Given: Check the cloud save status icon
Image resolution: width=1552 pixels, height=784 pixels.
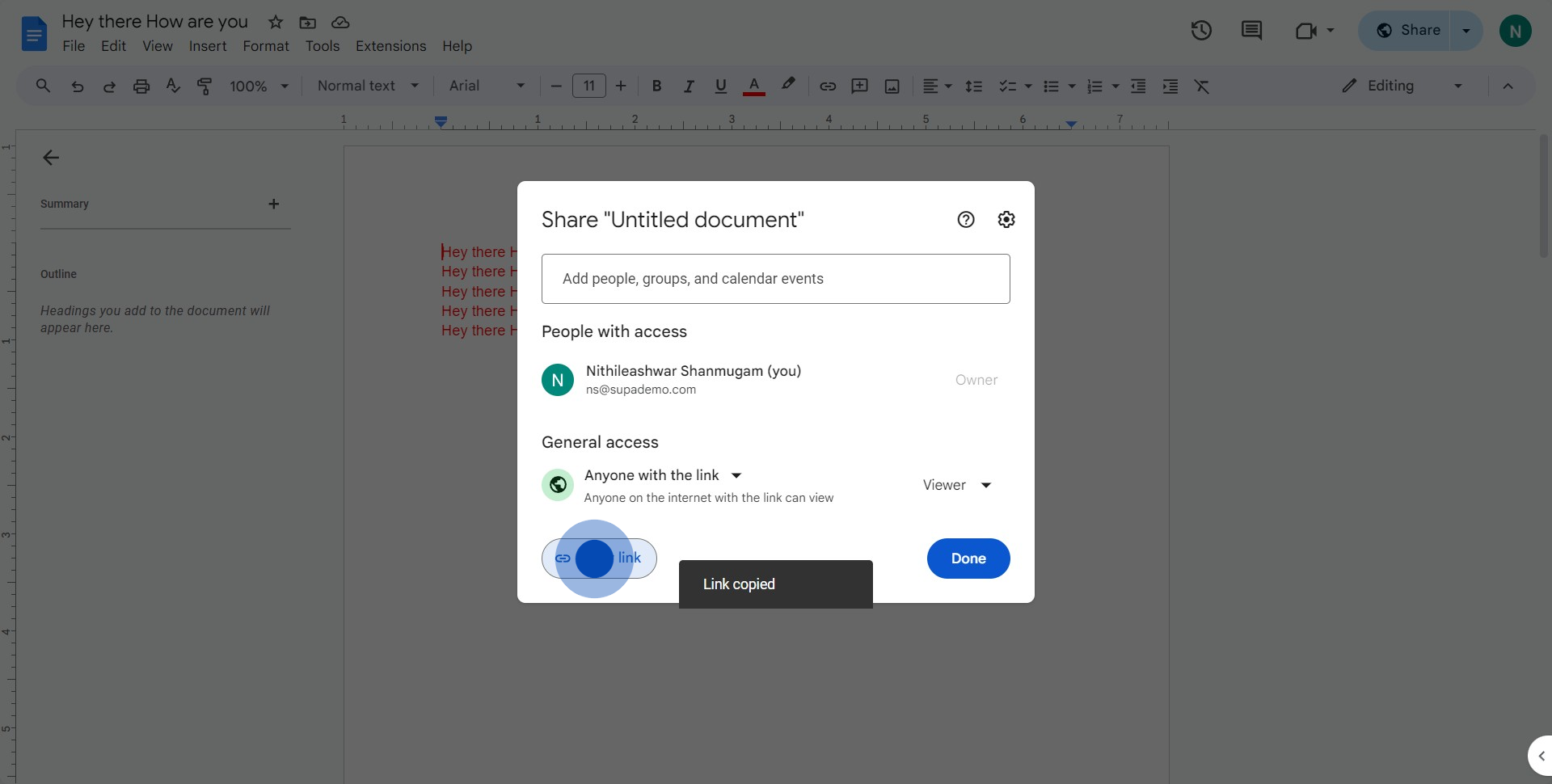Looking at the screenshot, I should pos(340,22).
